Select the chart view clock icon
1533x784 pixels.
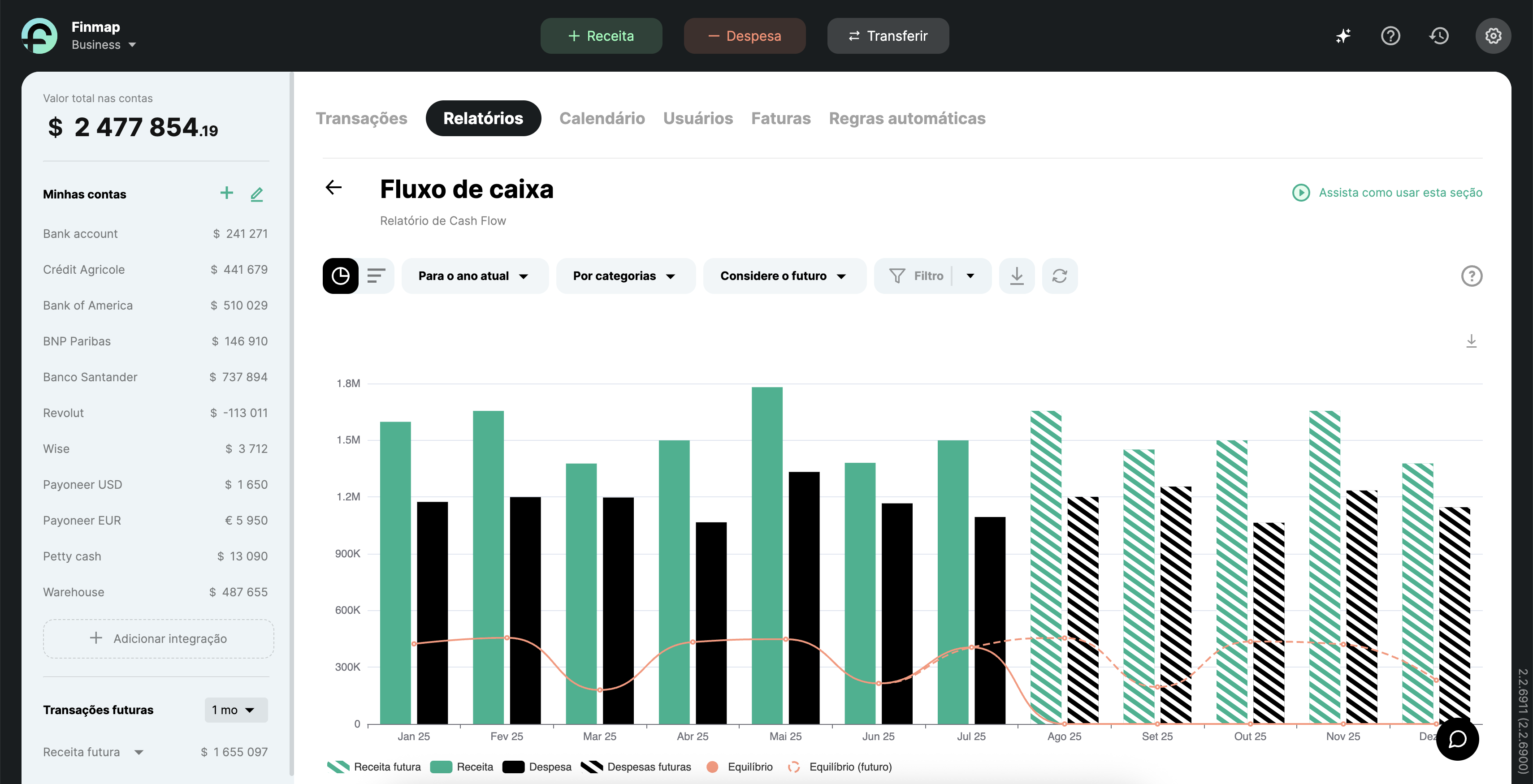point(340,276)
